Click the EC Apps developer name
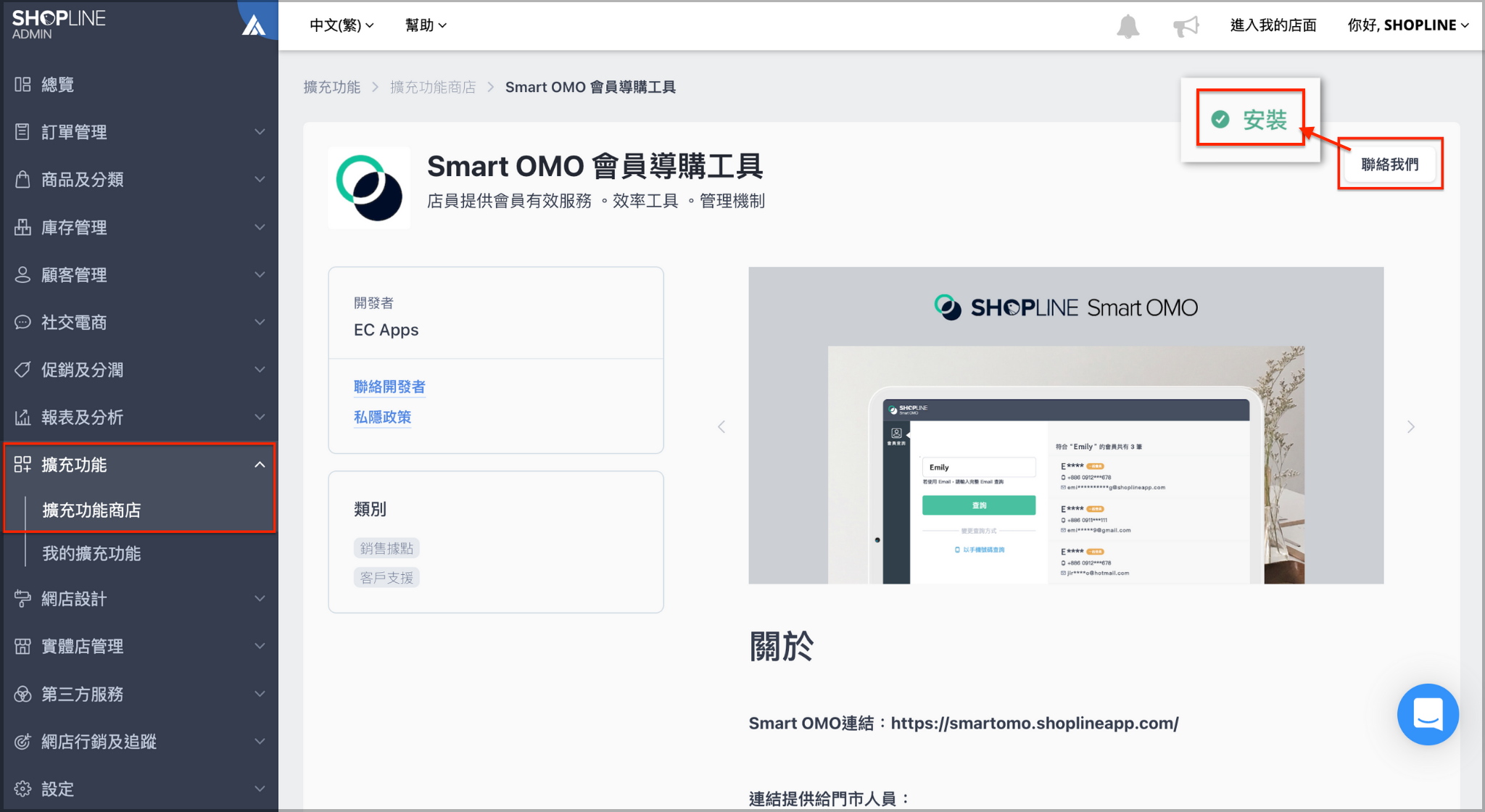The image size is (1485, 812). pos(386,330)
